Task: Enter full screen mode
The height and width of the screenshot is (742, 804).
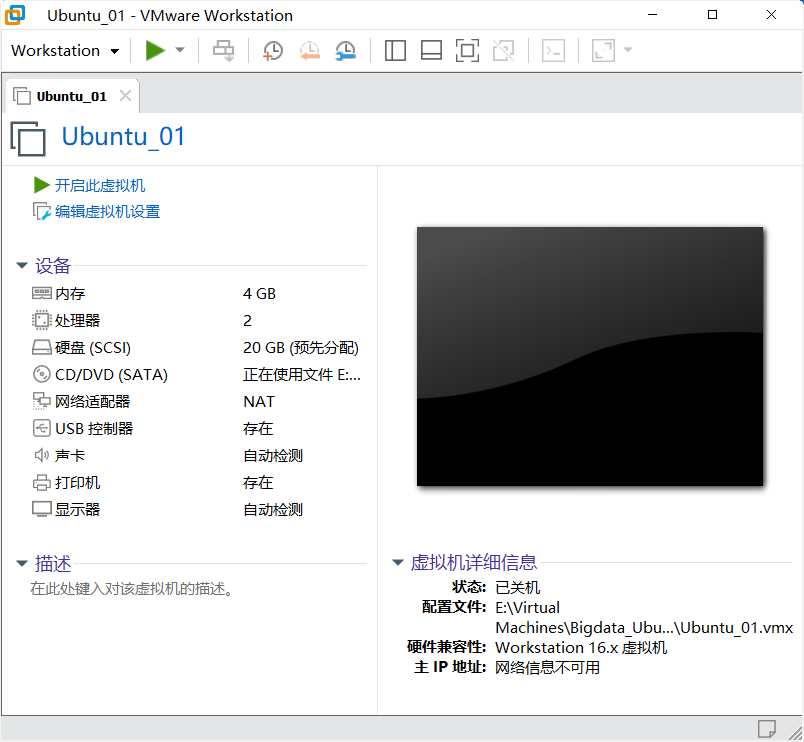Action: pos(467,51)
